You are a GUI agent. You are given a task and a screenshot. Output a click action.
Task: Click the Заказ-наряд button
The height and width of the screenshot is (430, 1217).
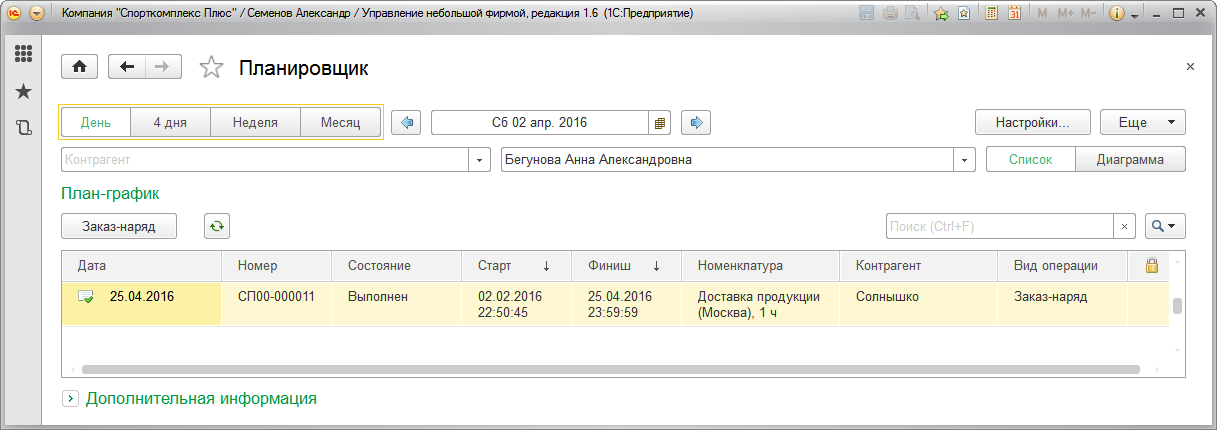[x=120, y=226]
